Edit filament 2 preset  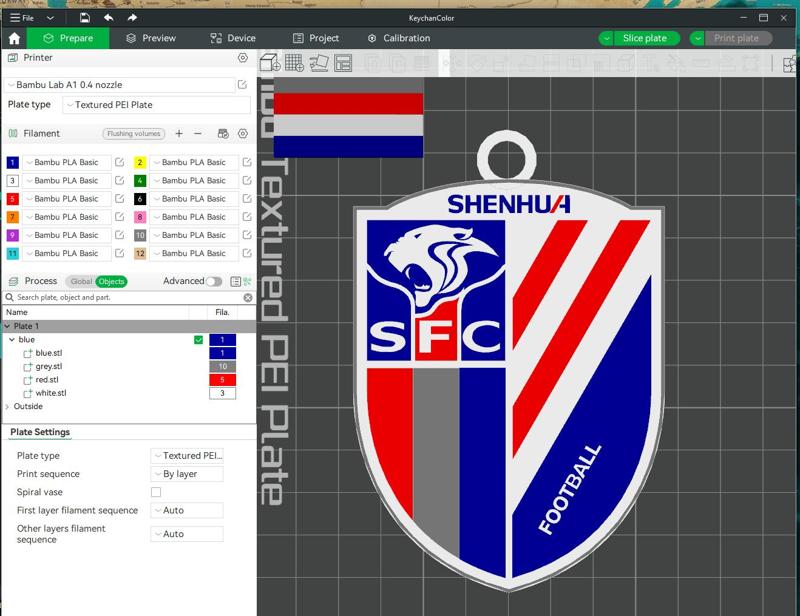(x=247, y=162)
